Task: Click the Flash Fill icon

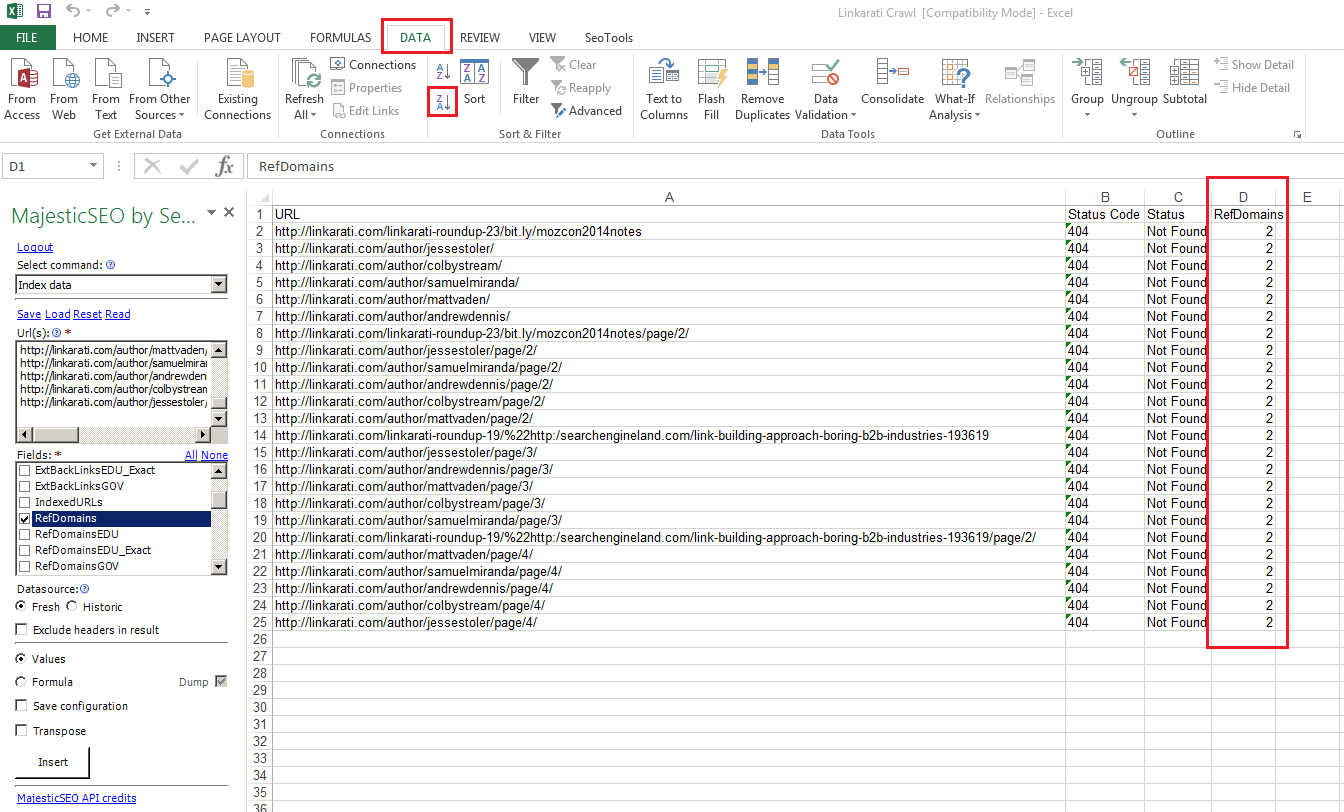Action: pos(712,74)
